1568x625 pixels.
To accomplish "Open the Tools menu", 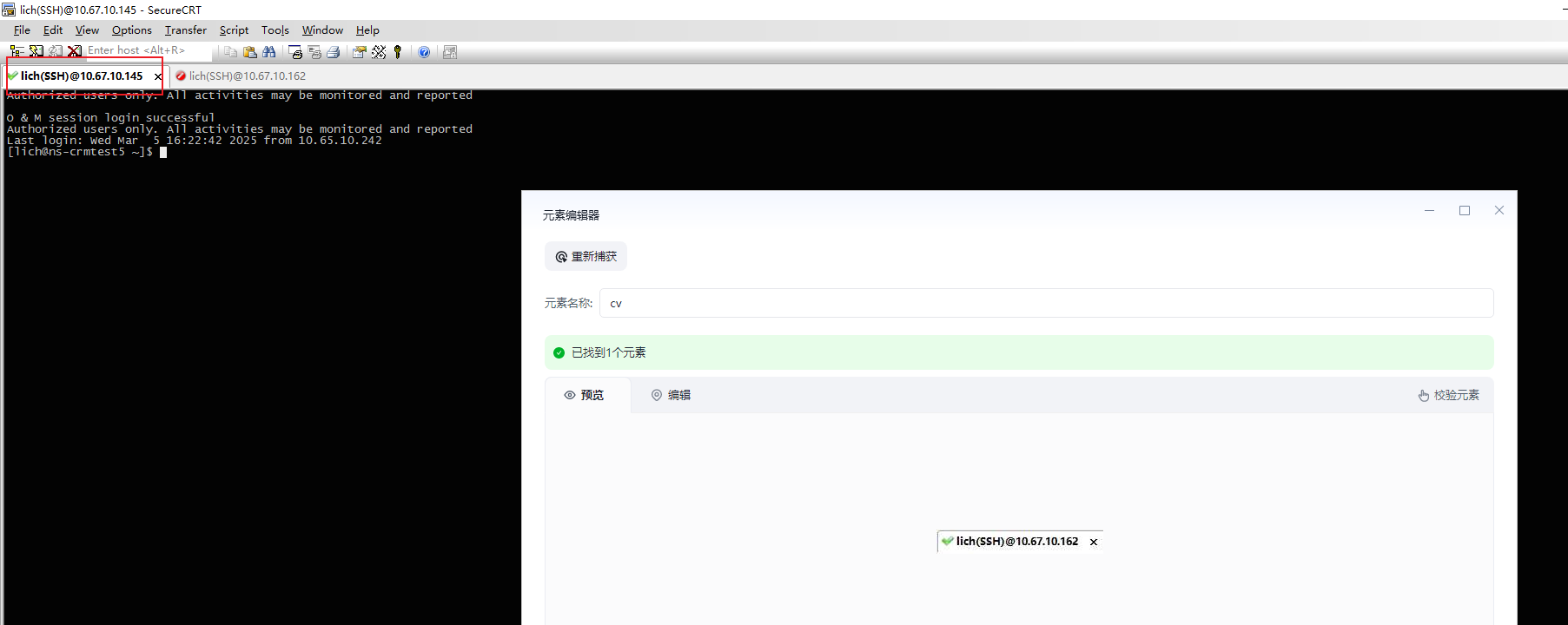I will click(275, 30).
